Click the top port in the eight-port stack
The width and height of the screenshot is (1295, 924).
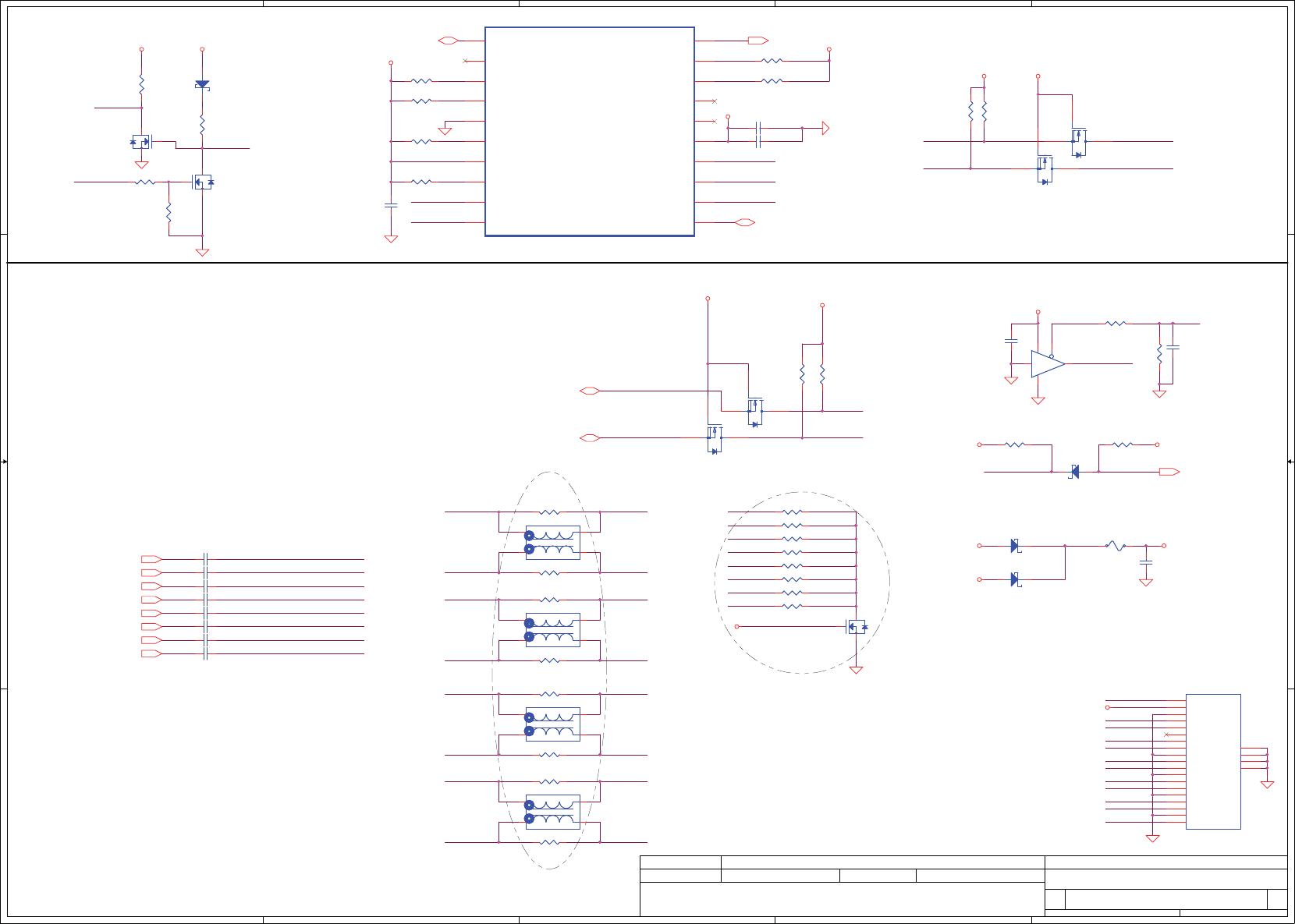tap(151, 559)
